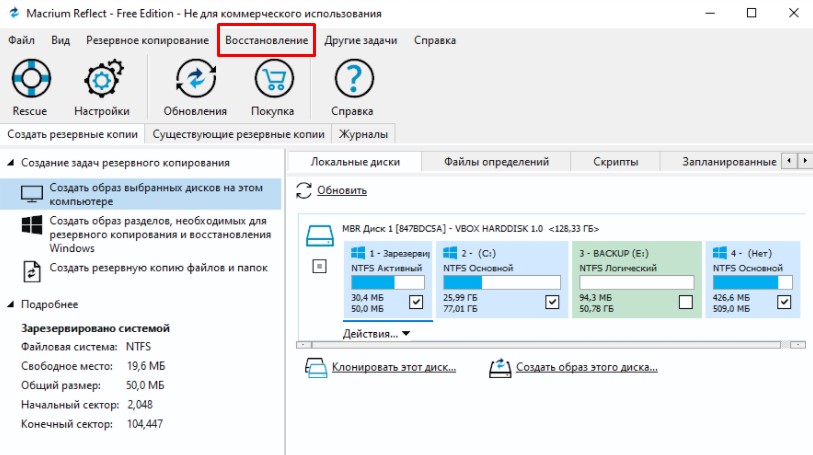
Task: Click Конечный сектор value 104,447
Action: click(x=145, y=424)
